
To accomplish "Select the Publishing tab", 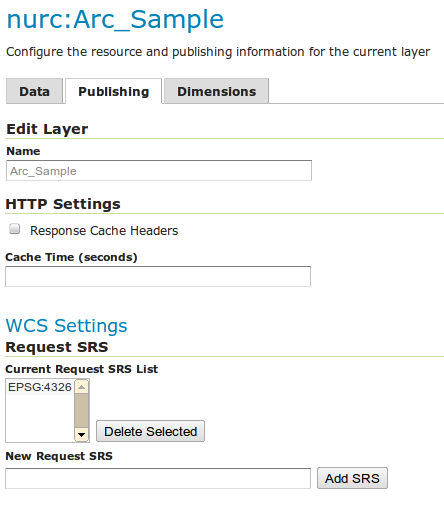I will click(x=113, y=91).
